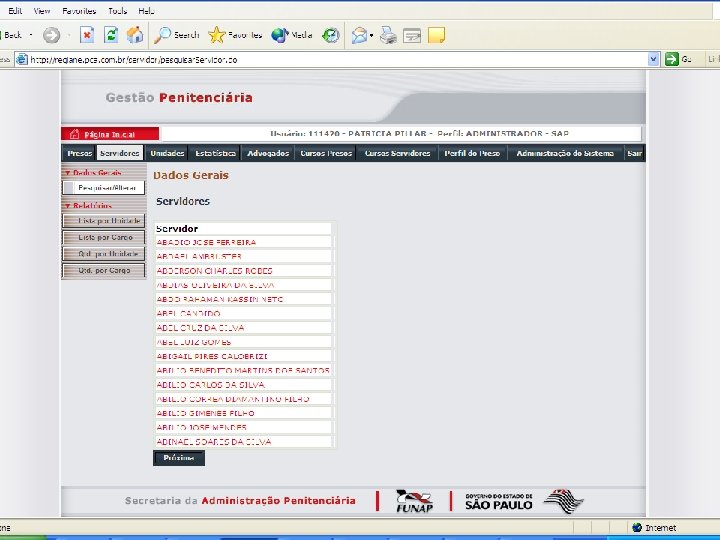This screenshot has height=540, width=720.
Task: Open ABINAEL SOARES DA SILVA record
Action: tap(214, 442)
